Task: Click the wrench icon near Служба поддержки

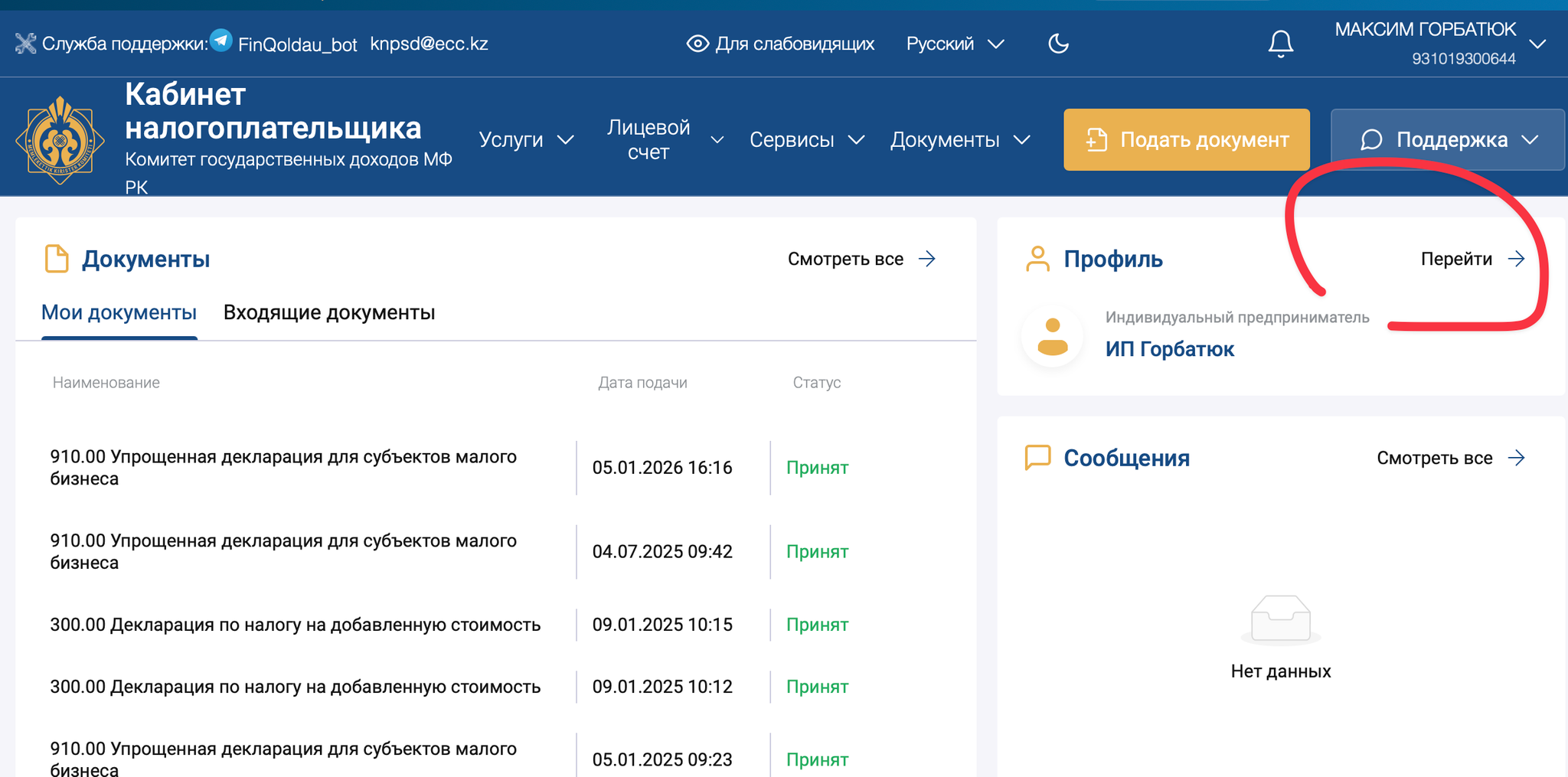Action: [x=25, y=42]
